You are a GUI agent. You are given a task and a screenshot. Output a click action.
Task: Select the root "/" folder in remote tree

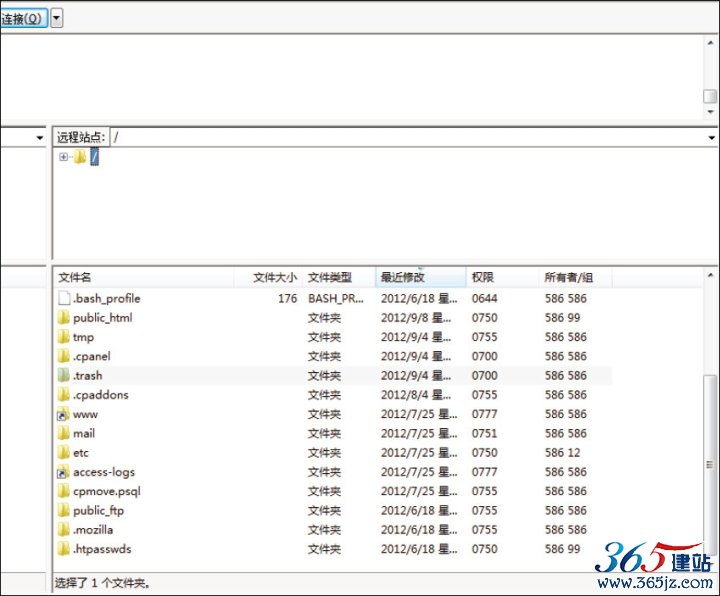coord(94,157)
